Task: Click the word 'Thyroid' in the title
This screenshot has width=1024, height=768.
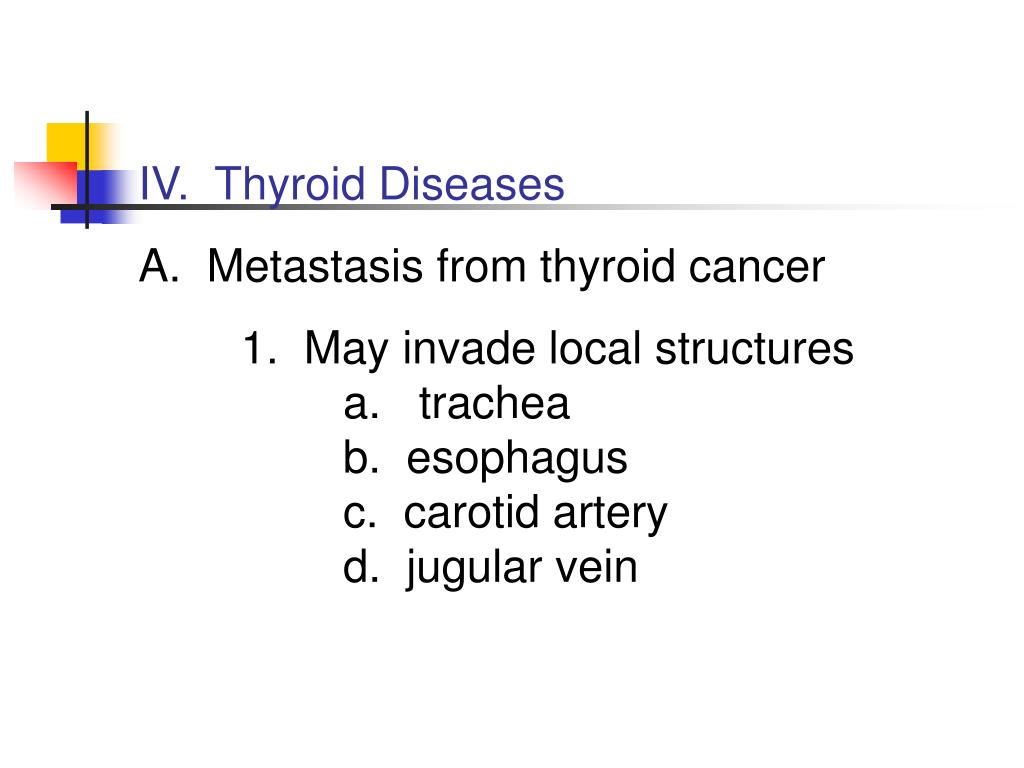Action: (290, 185)
